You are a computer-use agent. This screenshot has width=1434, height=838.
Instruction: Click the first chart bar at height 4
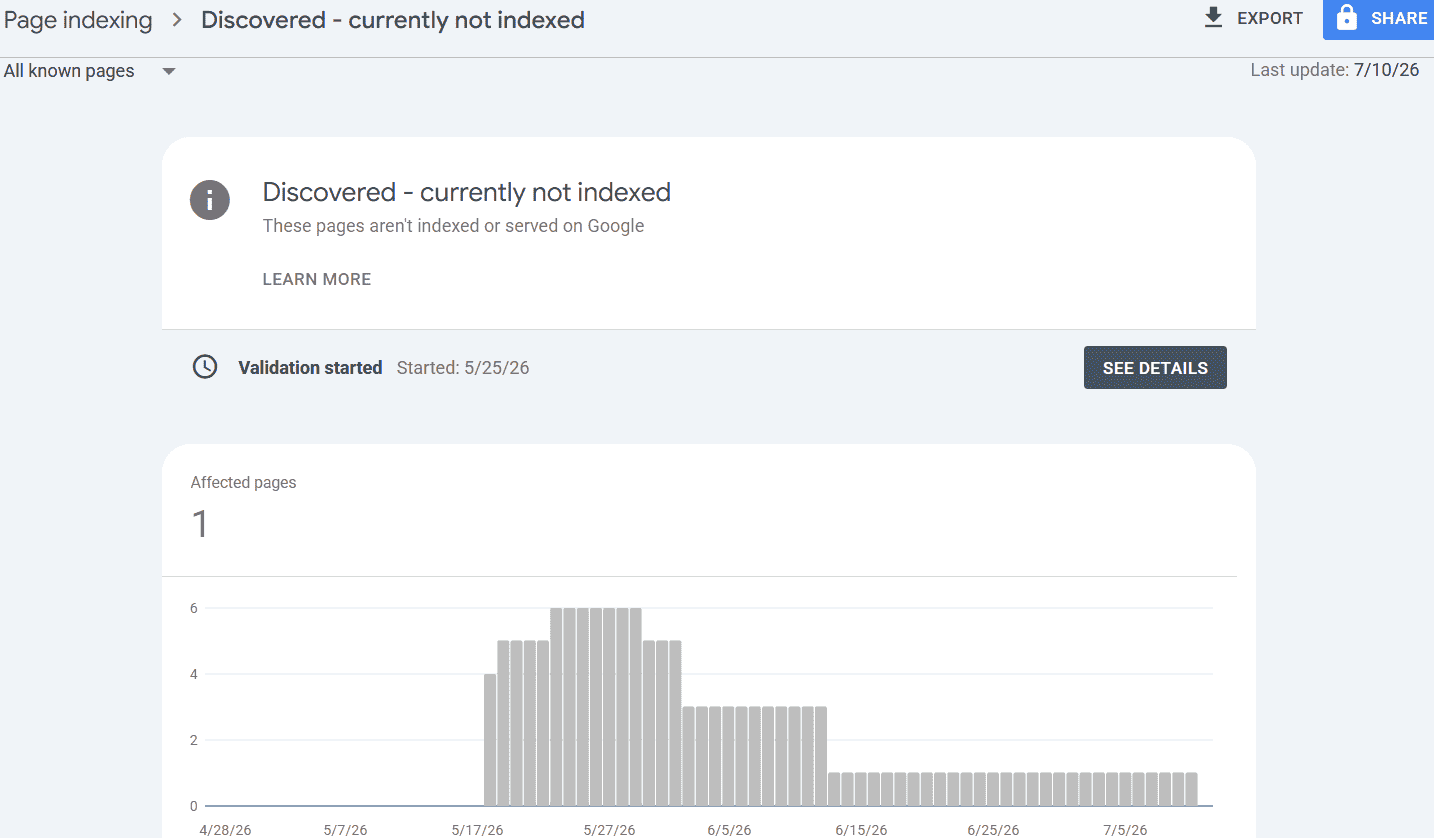(x=490, y=740)
